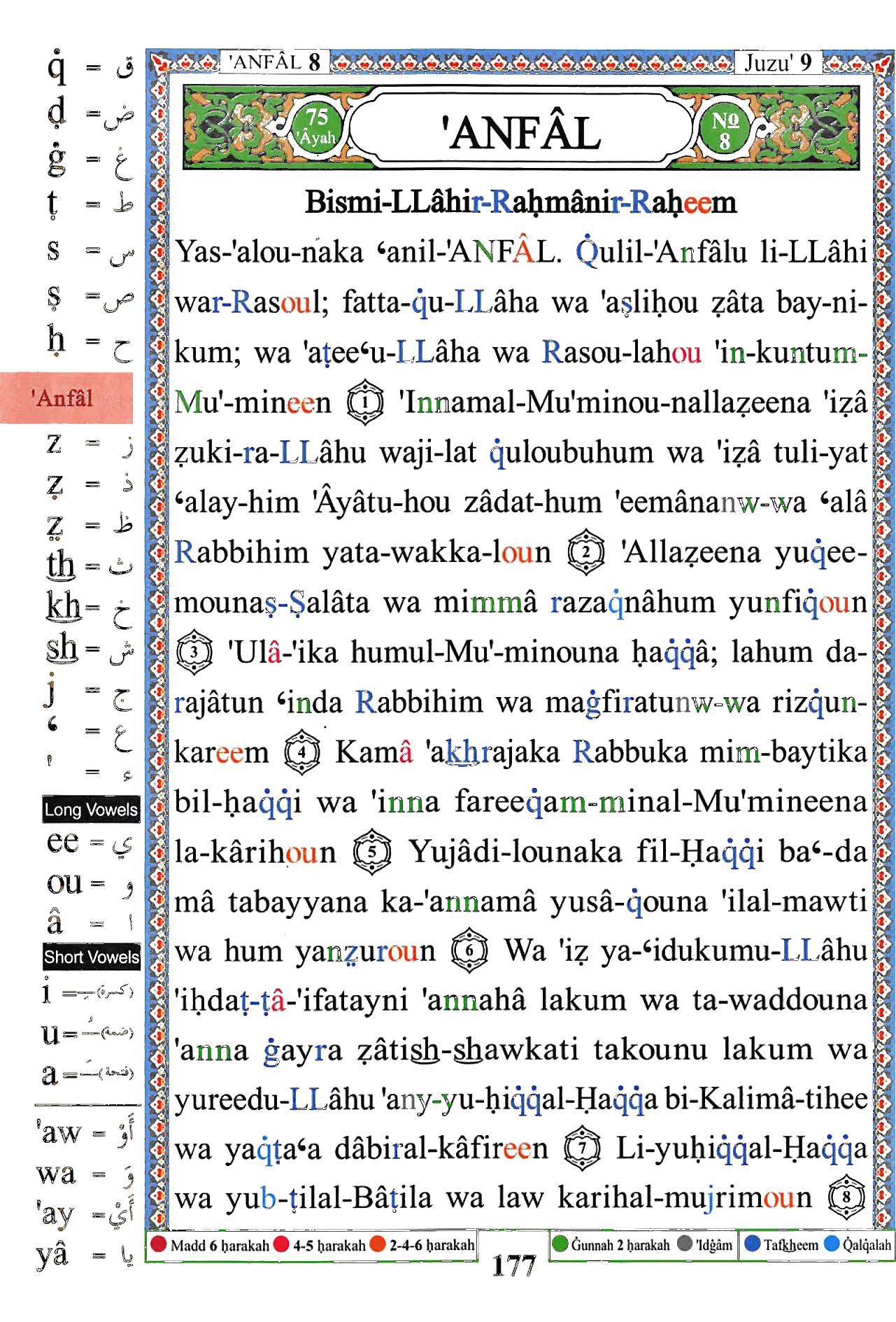
Task: Click the green 75 'Ayah badge
Action: [317, 127]
